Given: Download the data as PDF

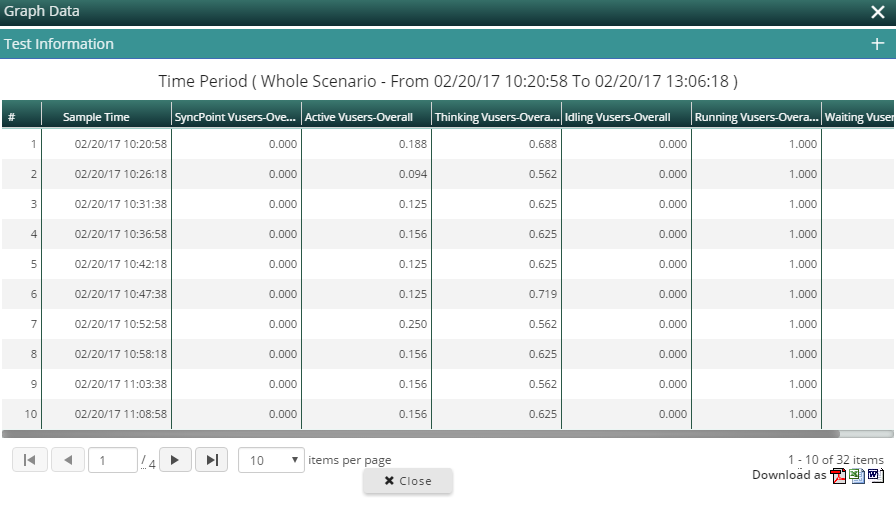Looking at the screenshot, I should click(x=839, y=475).
